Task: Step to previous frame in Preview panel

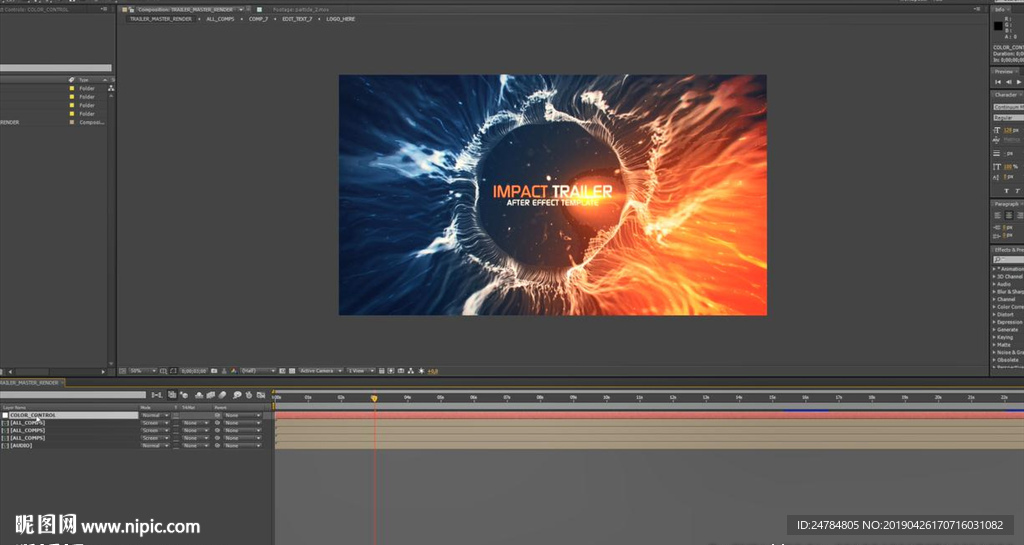Action: [1008, 82]
